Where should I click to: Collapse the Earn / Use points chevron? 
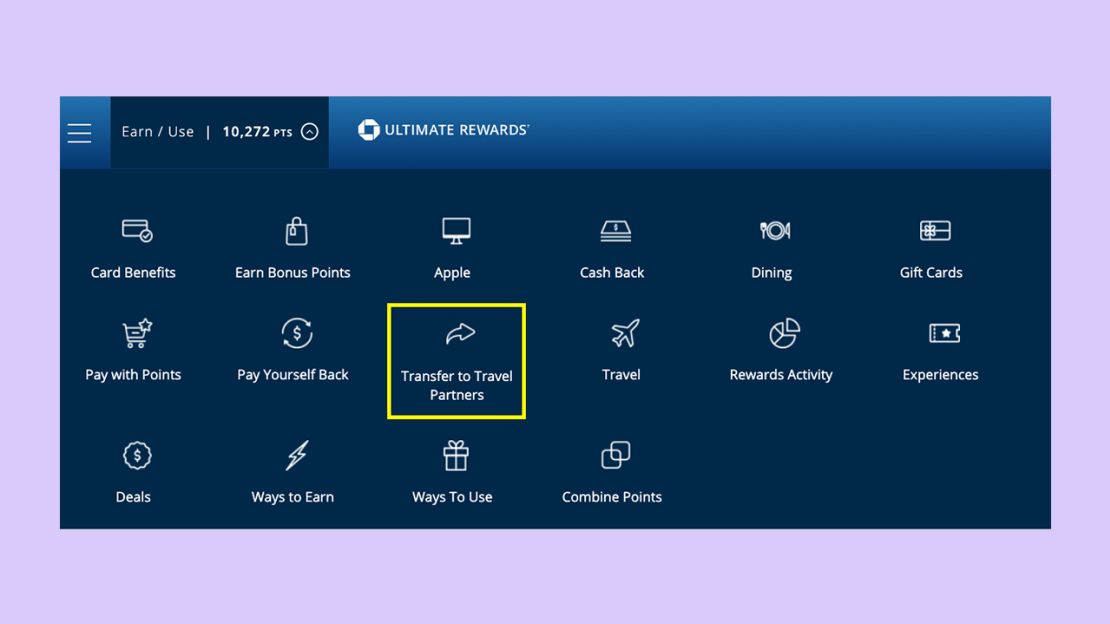(x=309, y=132)
